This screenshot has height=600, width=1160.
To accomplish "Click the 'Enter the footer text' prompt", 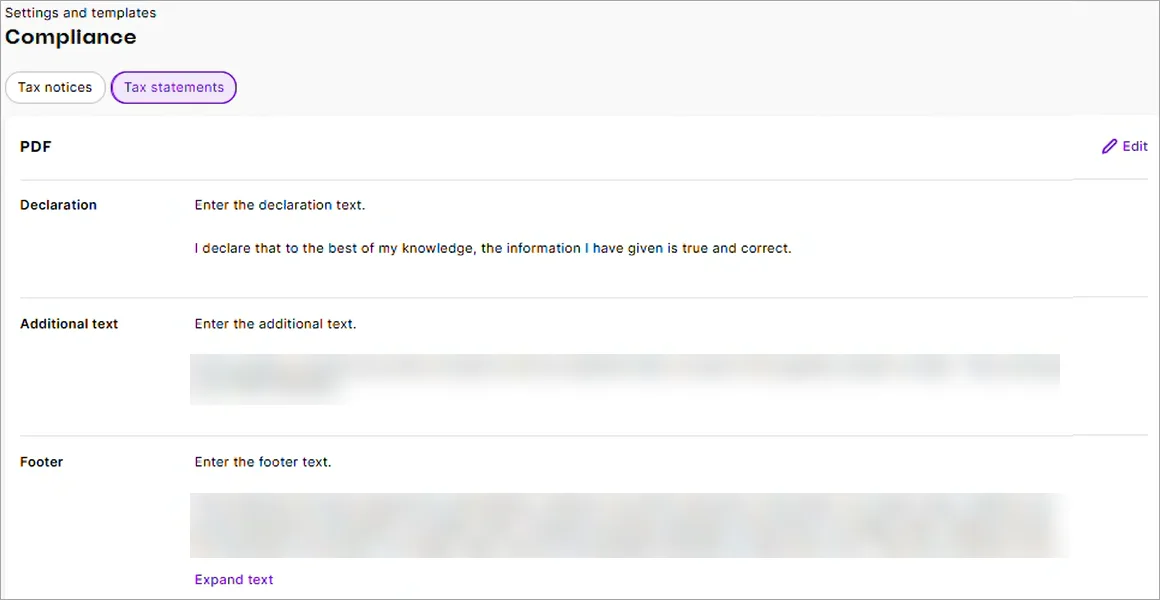I will point(263,461).
